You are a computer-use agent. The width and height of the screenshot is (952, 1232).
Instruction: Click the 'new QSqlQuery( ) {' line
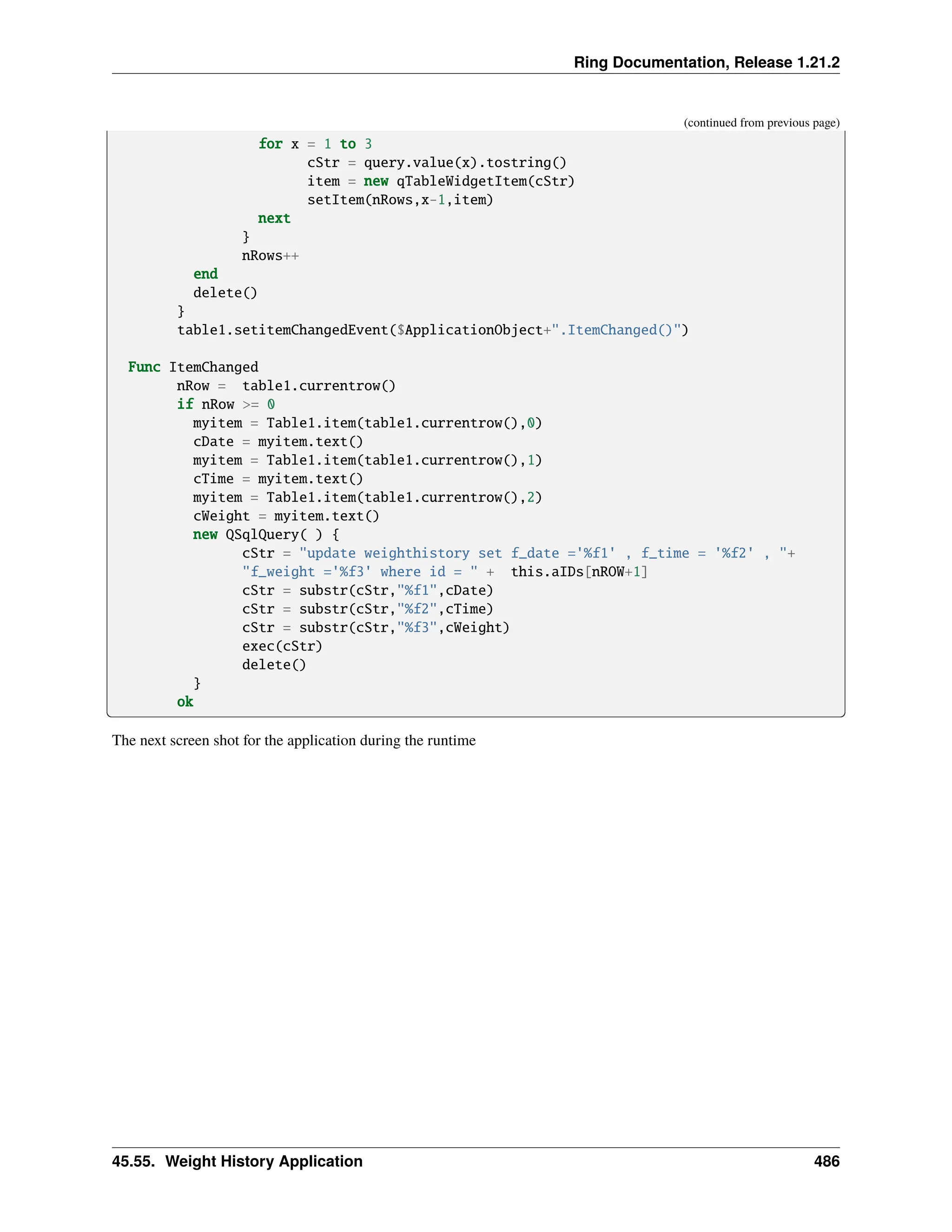[265, 535]
